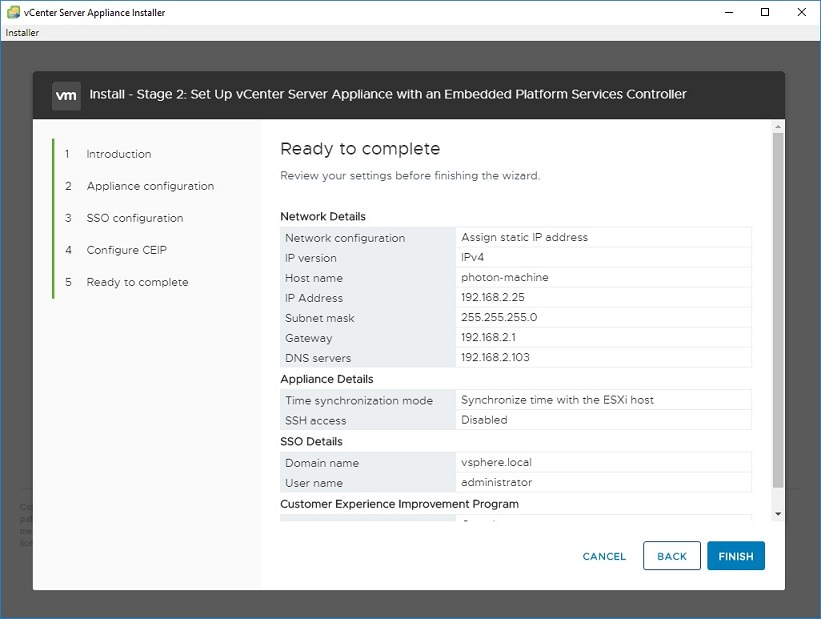Screen dimensions: 821x619
Task: Click the 'Time synchronization mode' row label
Action: click(359, 401)
